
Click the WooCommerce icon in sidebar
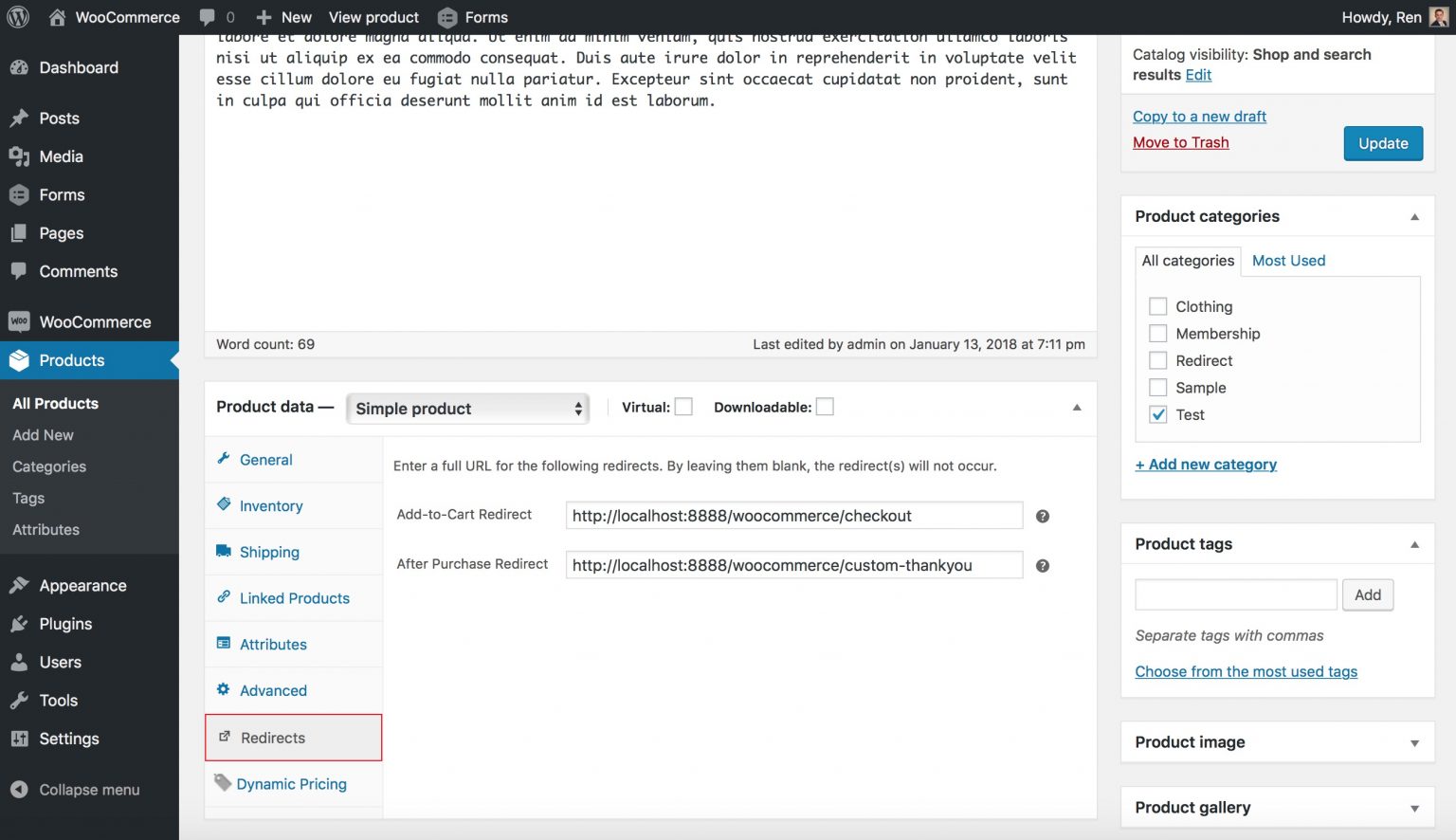pos(19,322)
